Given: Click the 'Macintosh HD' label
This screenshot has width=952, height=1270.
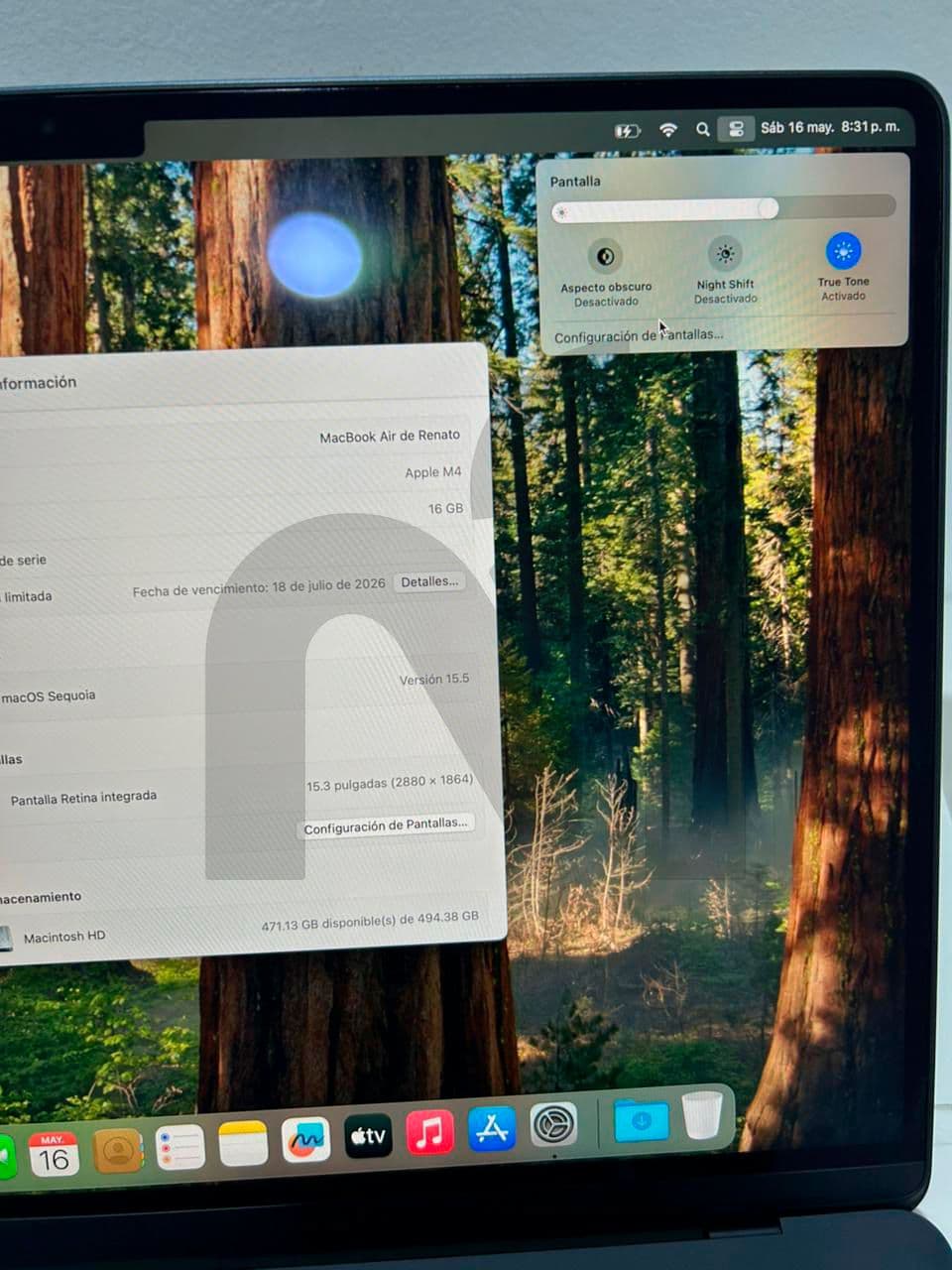Looking at the screenshot, I should (64, 936).
